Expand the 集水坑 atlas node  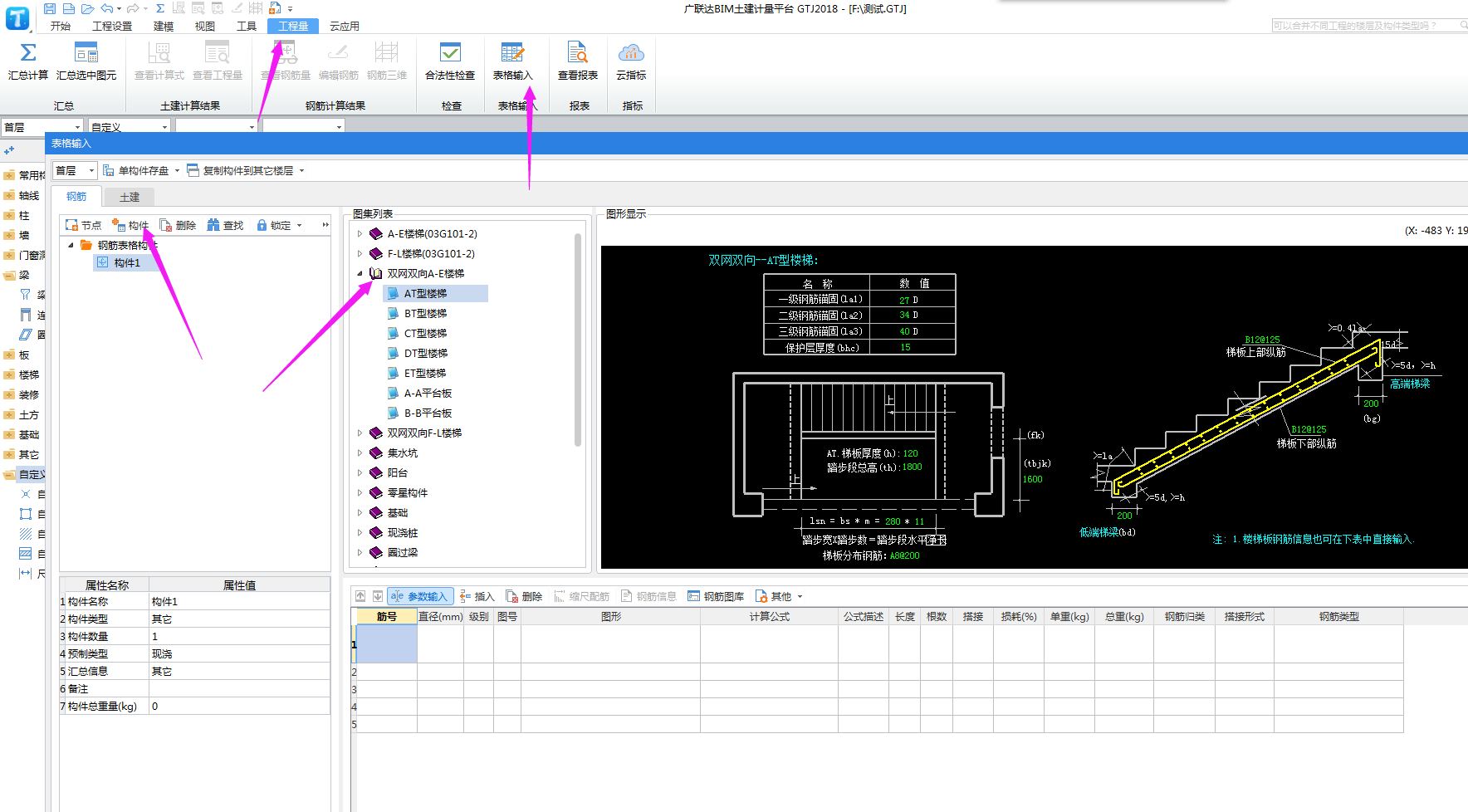tap(360, 453)
